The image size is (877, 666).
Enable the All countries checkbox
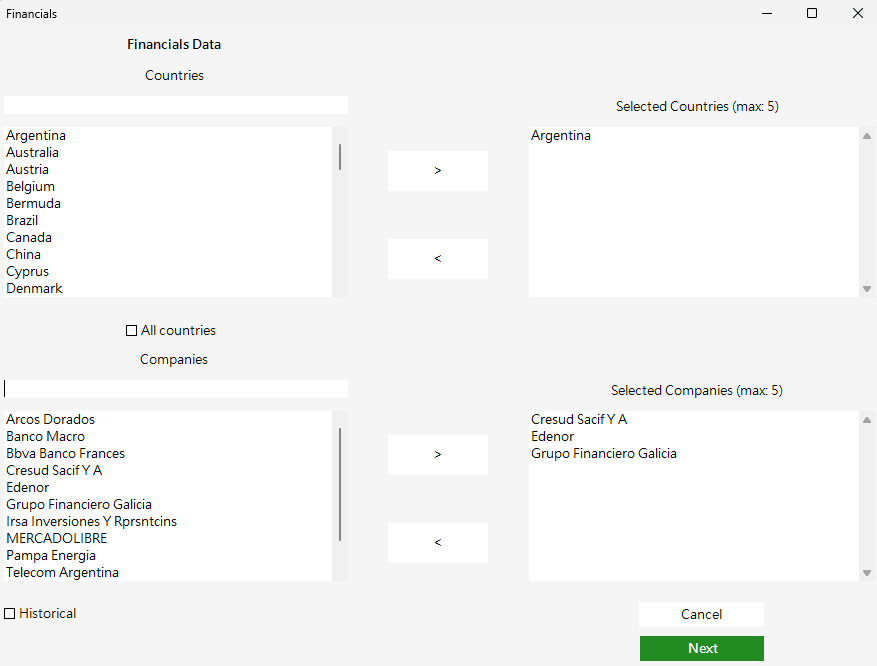(x=131, y=330)
